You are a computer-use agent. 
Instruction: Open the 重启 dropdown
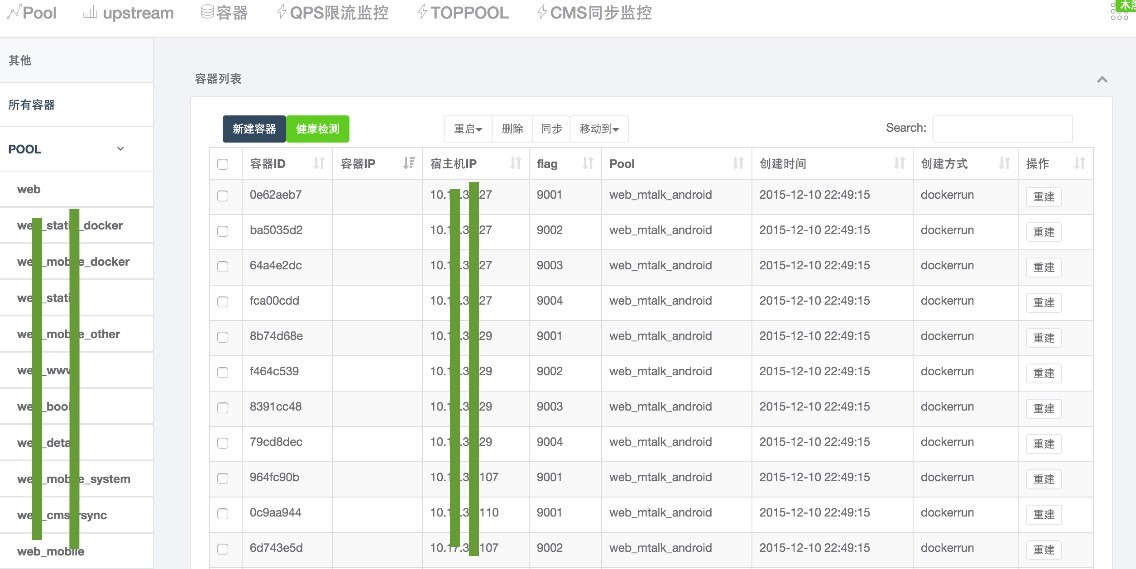click(x=468, y=129)
